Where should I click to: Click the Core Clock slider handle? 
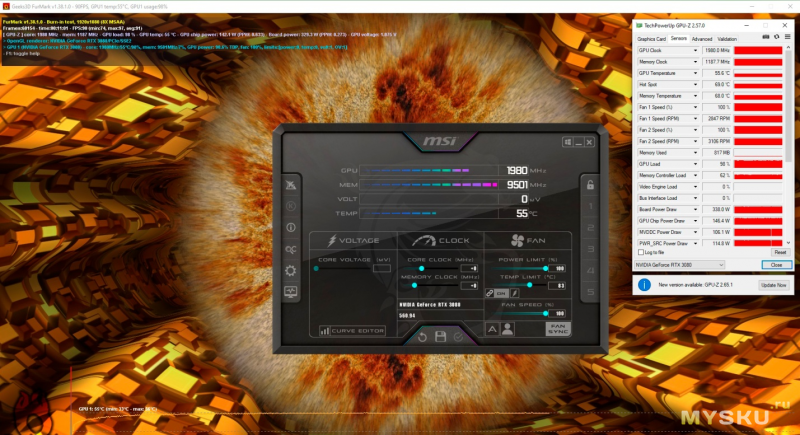(x=421, y=268)
